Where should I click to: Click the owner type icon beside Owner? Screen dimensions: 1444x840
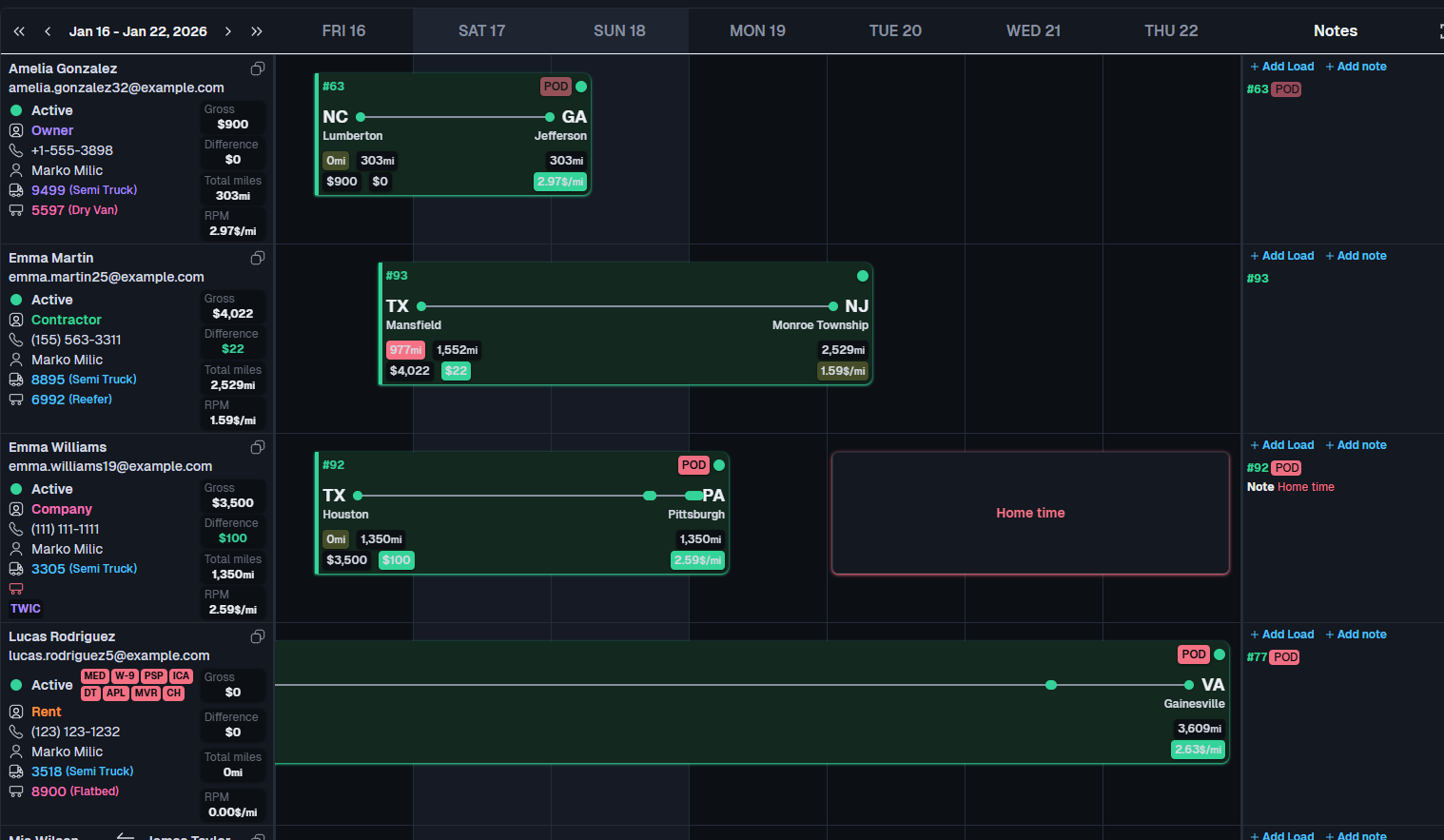click(x=16, y=130)
